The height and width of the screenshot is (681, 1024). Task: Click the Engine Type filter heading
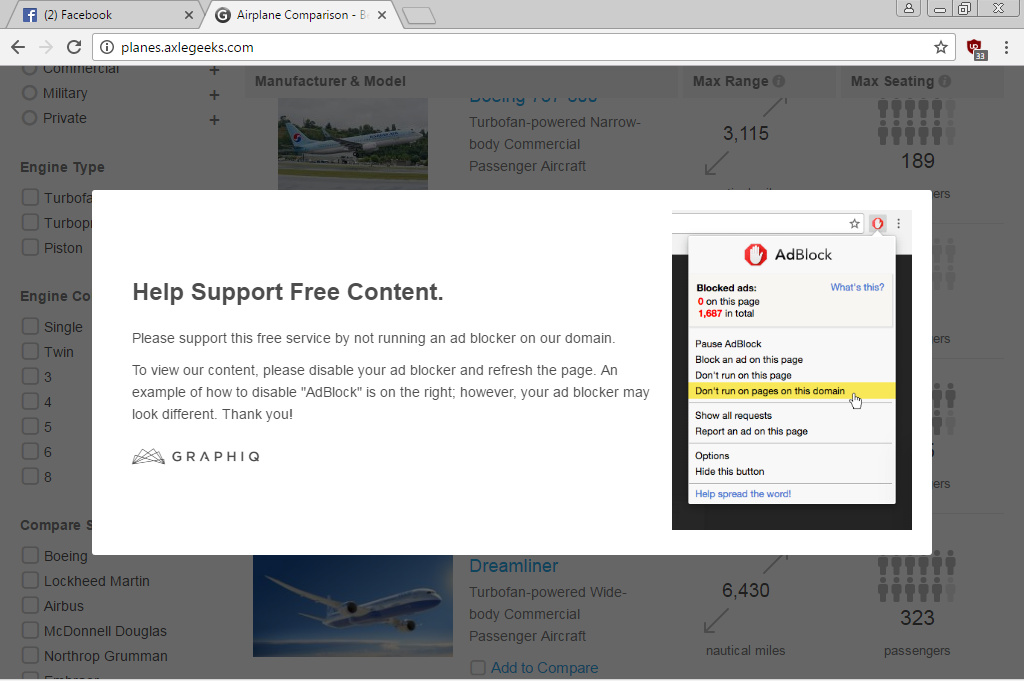pos(62,167)
